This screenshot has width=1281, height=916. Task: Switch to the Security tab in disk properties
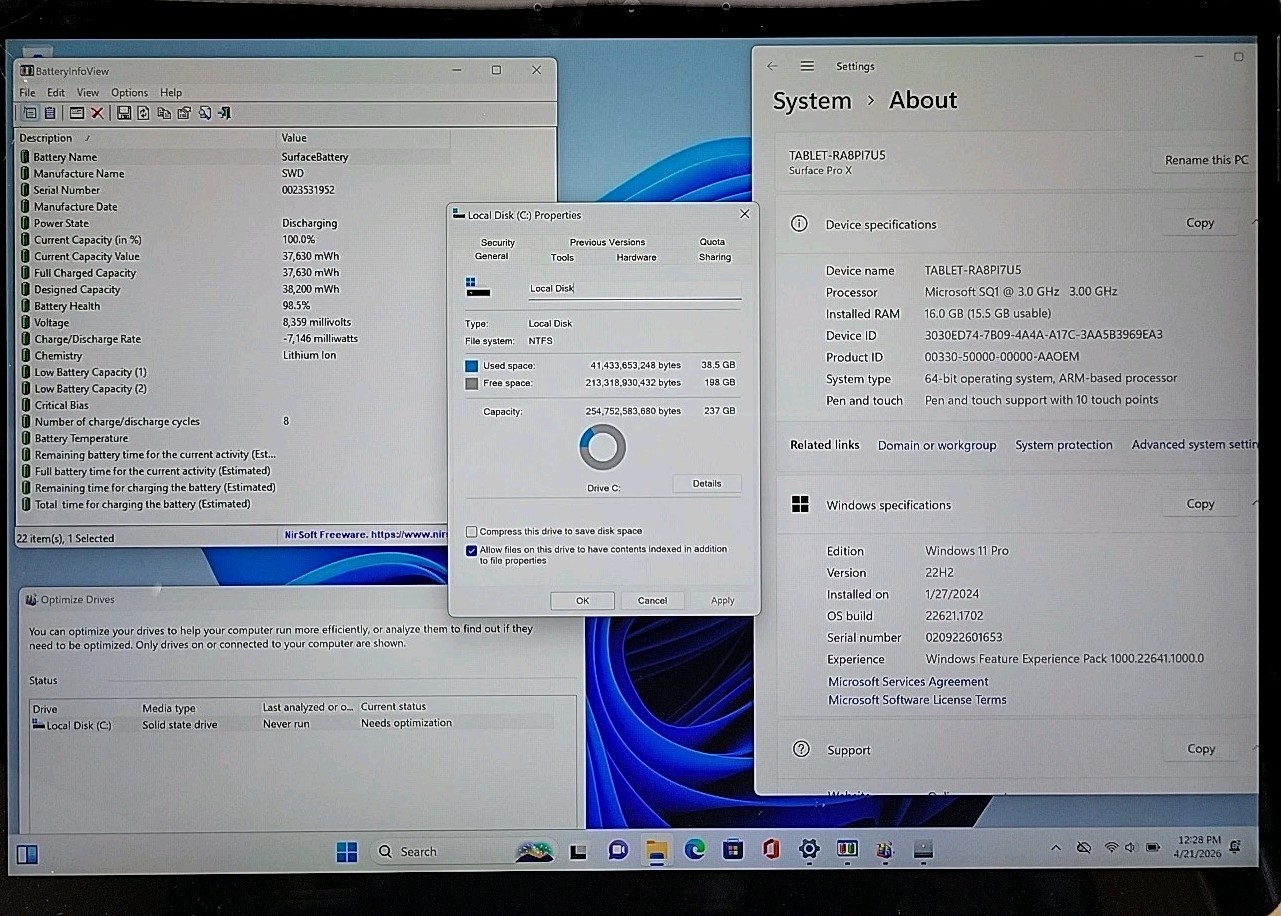(x=497, y=242)
